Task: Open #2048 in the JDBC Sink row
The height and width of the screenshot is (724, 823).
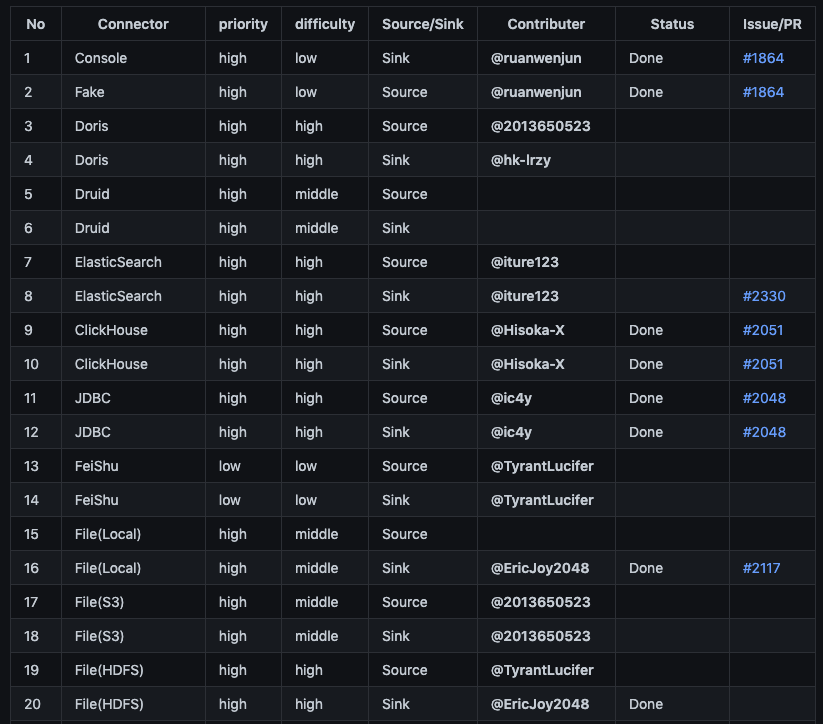Action: coord(764,432)
